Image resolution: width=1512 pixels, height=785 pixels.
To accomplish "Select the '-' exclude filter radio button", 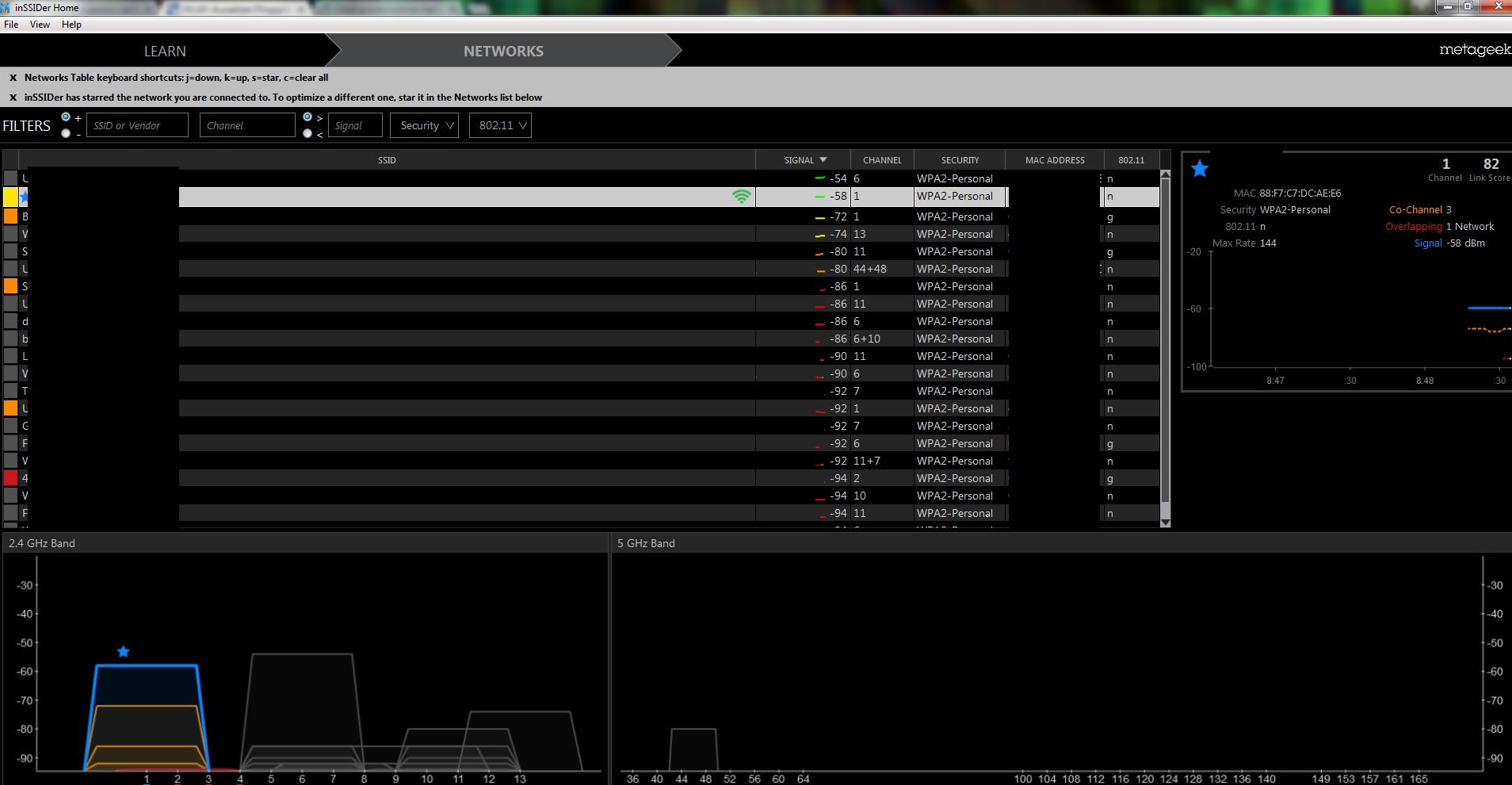I will click(x=66, y=133).
